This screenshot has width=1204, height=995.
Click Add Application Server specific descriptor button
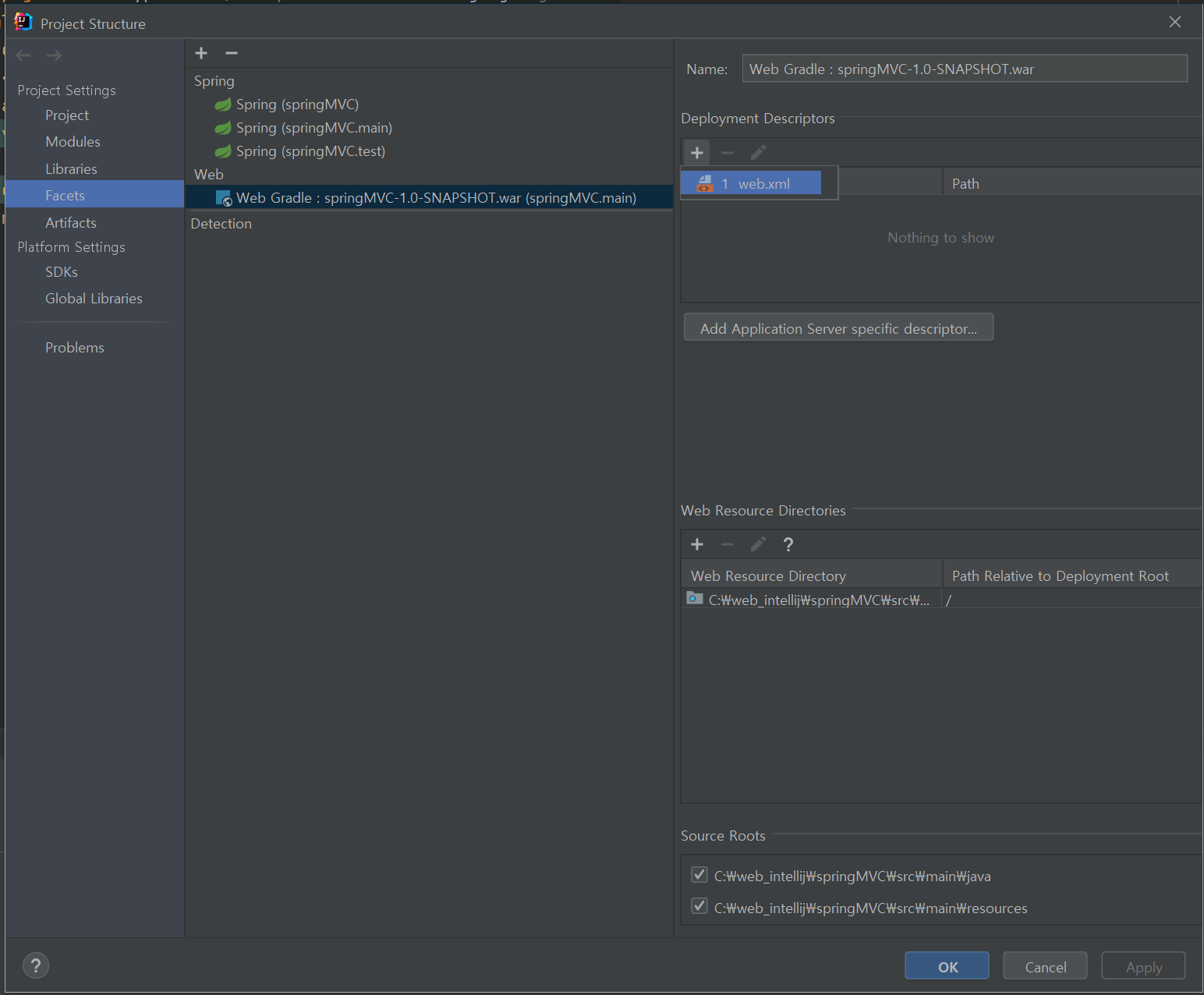[838, 328]
